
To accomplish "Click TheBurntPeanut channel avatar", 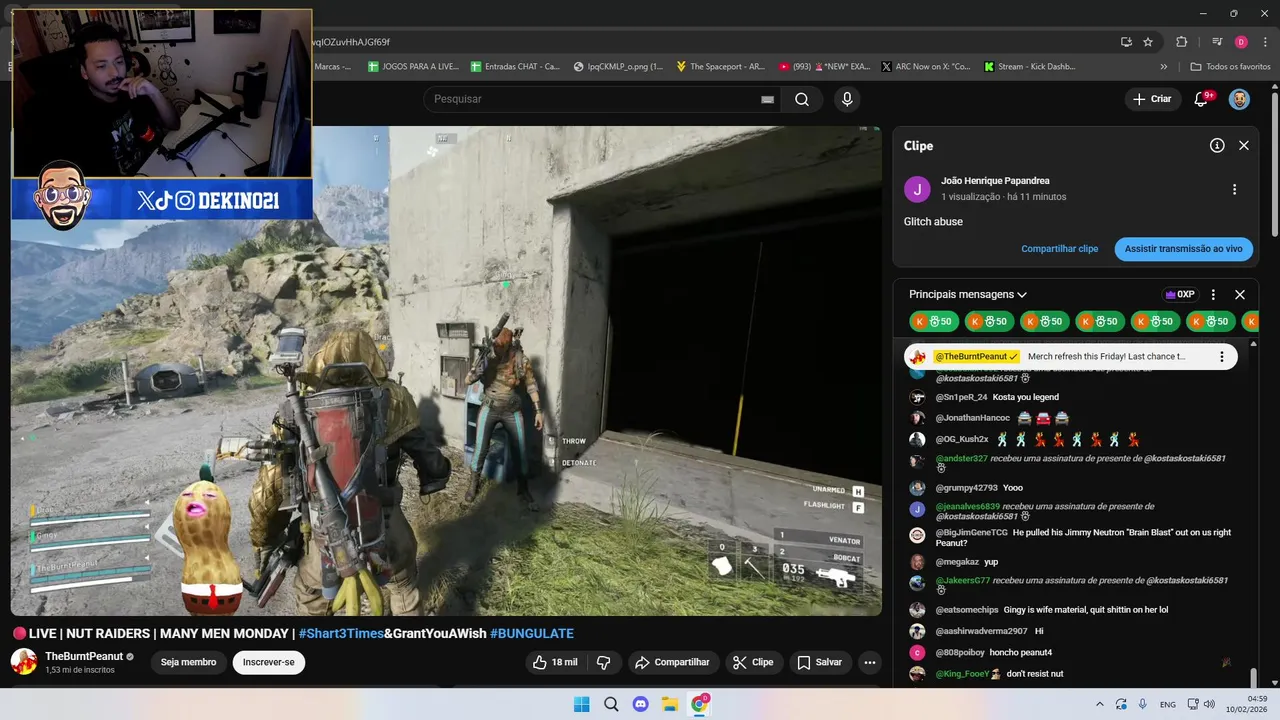I will (x=24, y=661).
